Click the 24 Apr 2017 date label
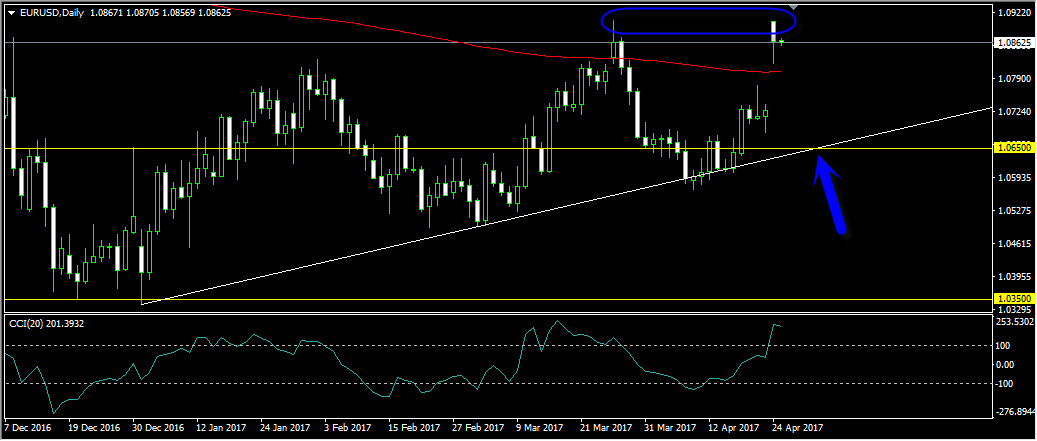 [799, 428]
